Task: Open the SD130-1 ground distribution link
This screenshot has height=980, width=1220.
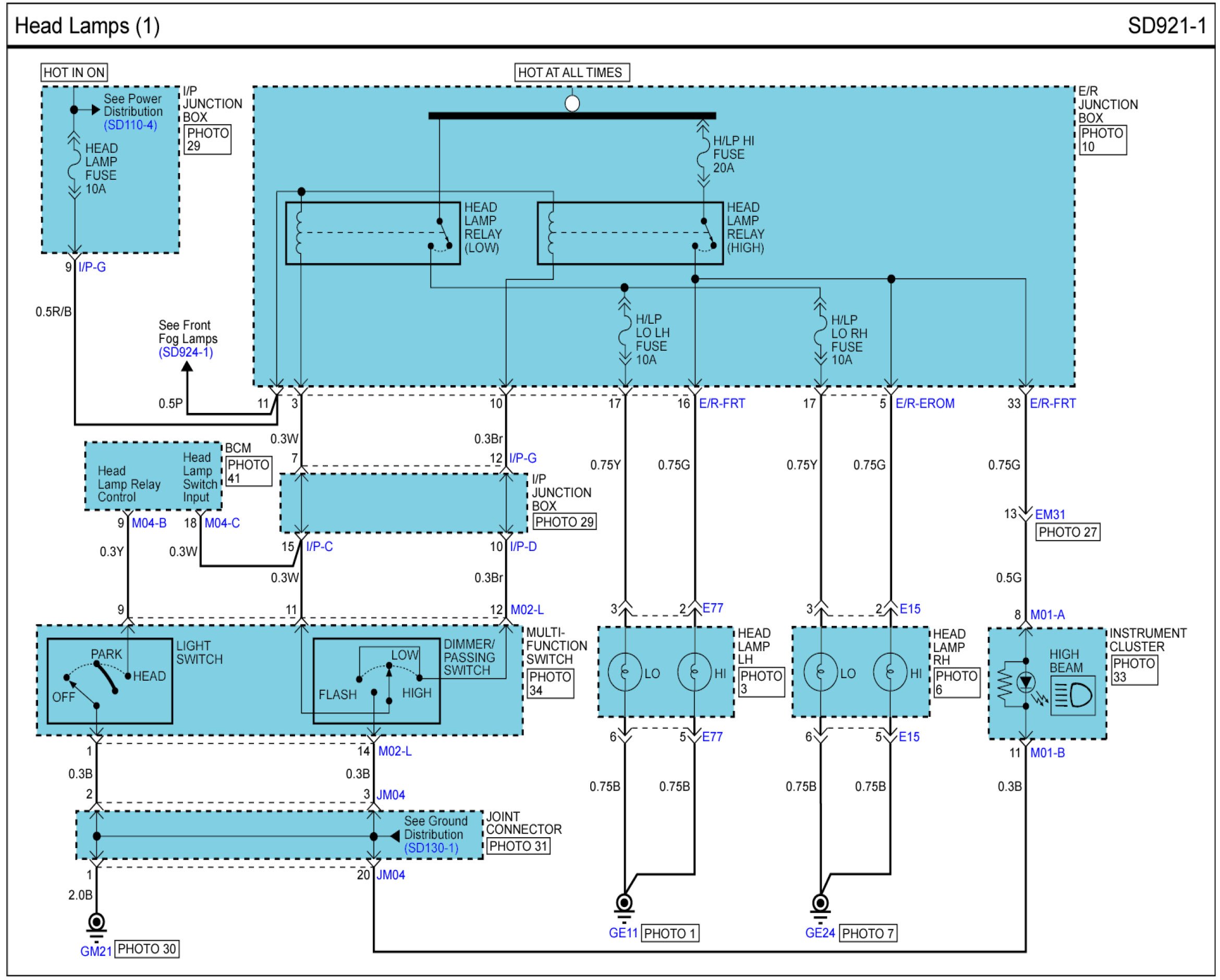Action: coord(431,848)
